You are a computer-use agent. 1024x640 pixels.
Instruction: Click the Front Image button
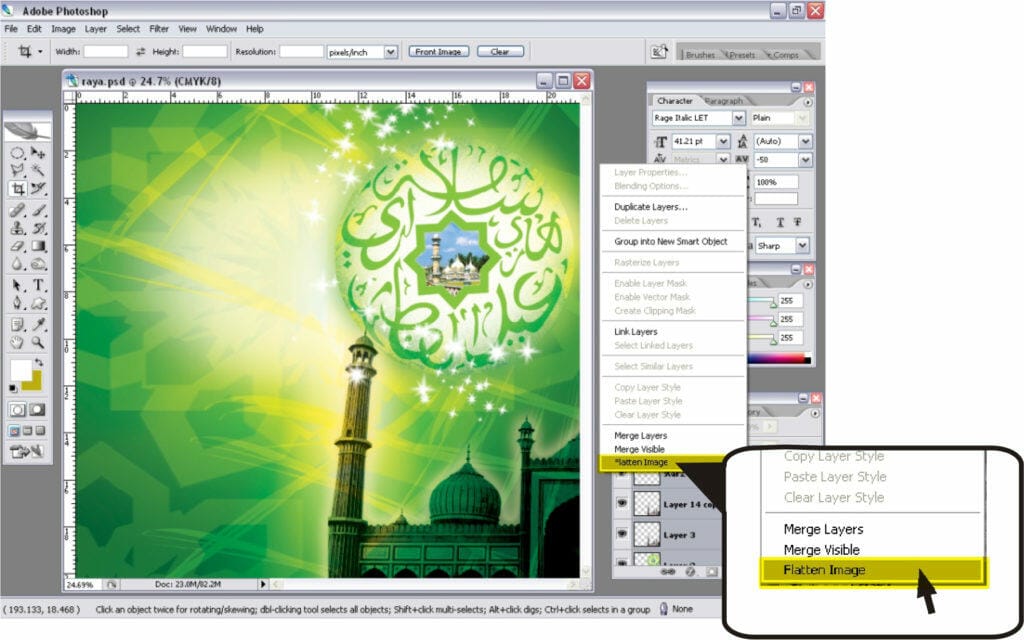pyautogui.click(x=438, y=52)
